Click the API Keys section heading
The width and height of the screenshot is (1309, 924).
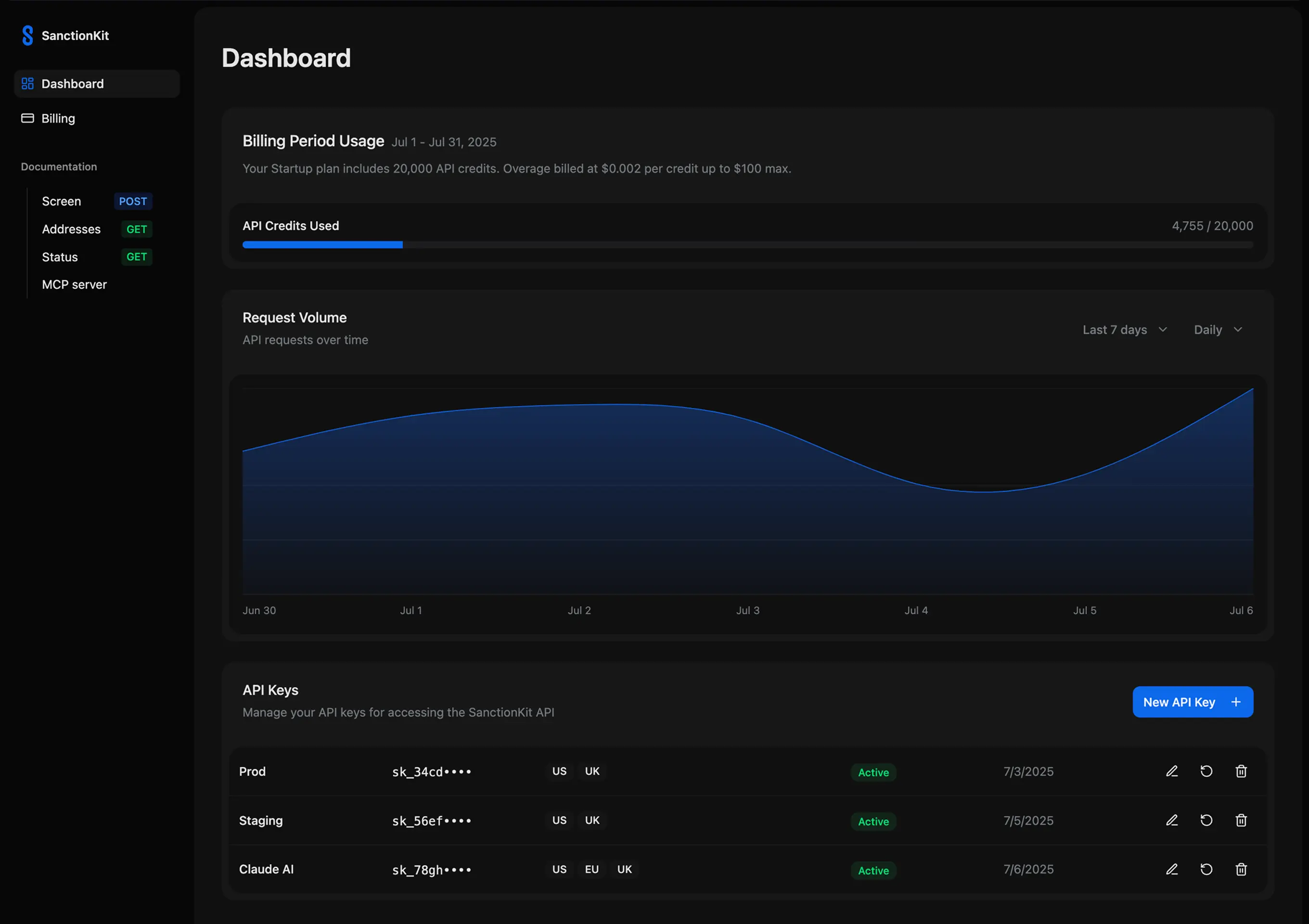point(270,690)
